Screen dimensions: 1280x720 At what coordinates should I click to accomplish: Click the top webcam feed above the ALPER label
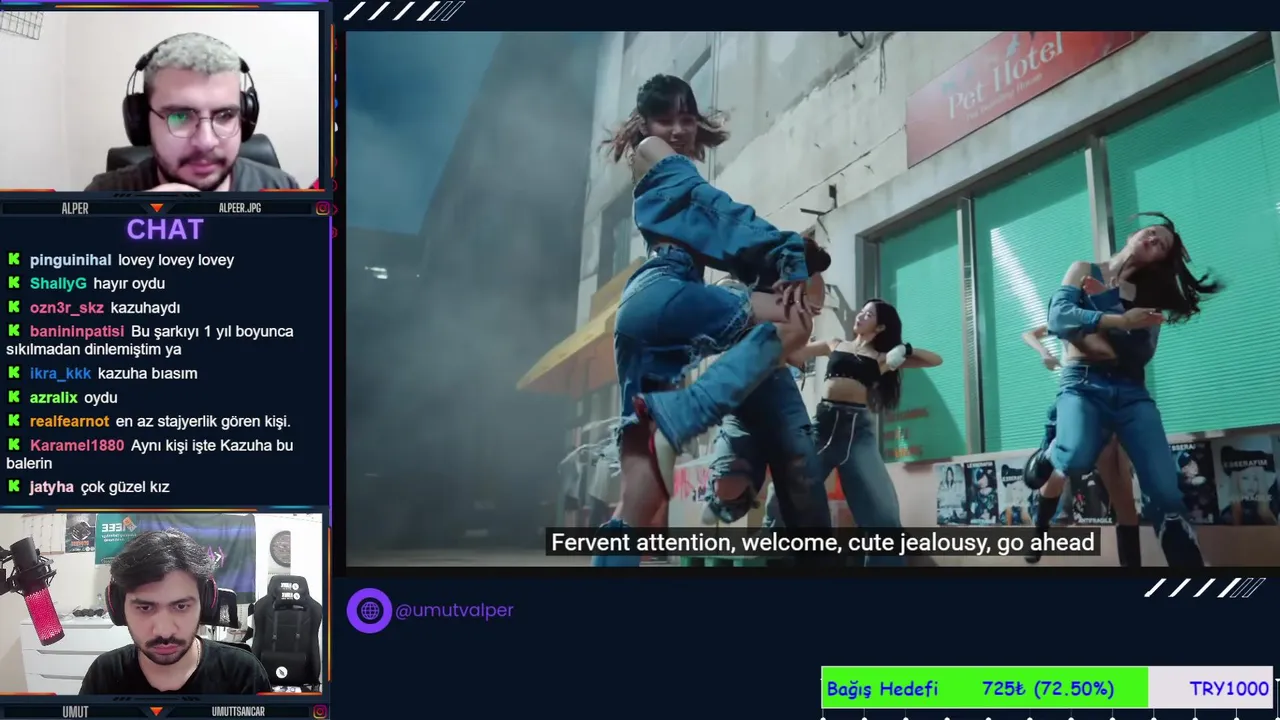[x=160, y=100]
